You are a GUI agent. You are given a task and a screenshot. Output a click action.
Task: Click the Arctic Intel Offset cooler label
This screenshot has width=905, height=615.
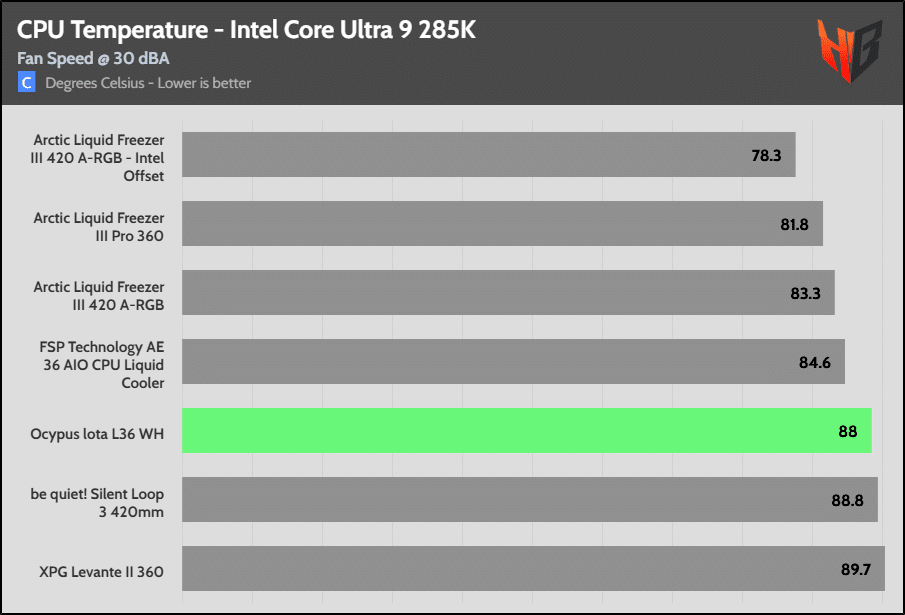(98, 158)
